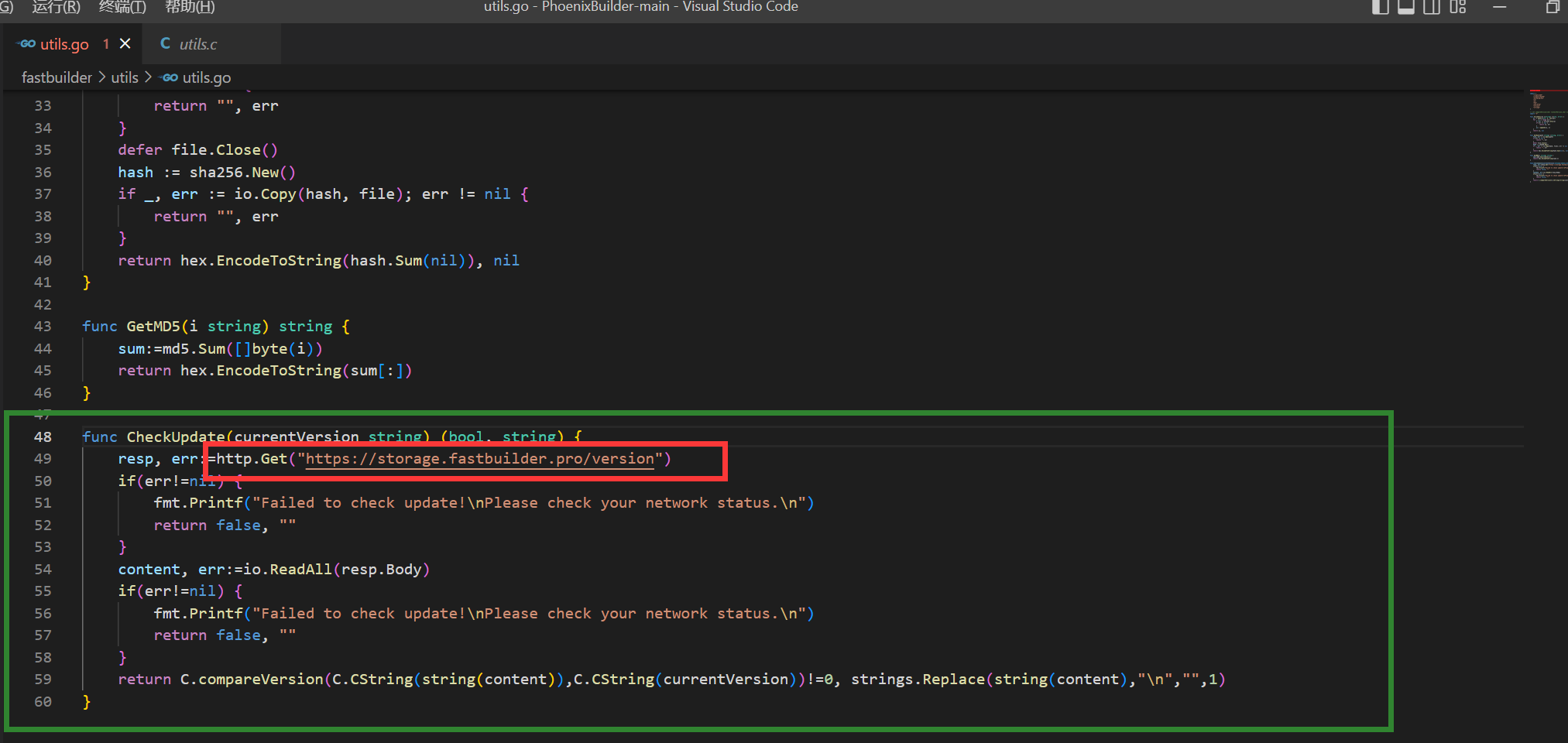Open the 终端(T) menu

121,8
